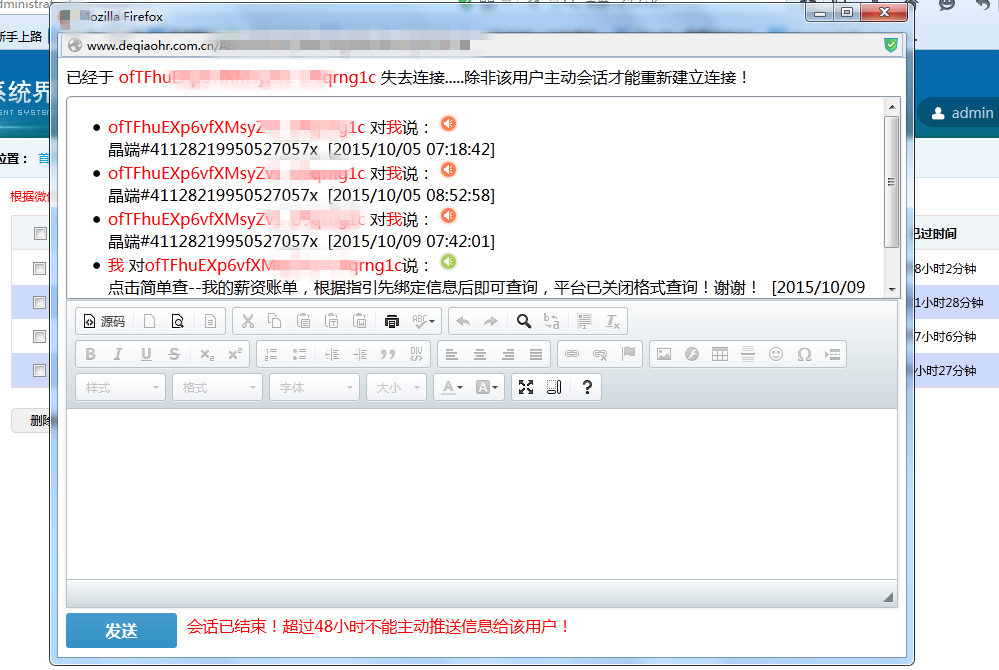Click the Cut scissors icon
This screenshot has width=999, height=670.
click(x=247, y=322)
